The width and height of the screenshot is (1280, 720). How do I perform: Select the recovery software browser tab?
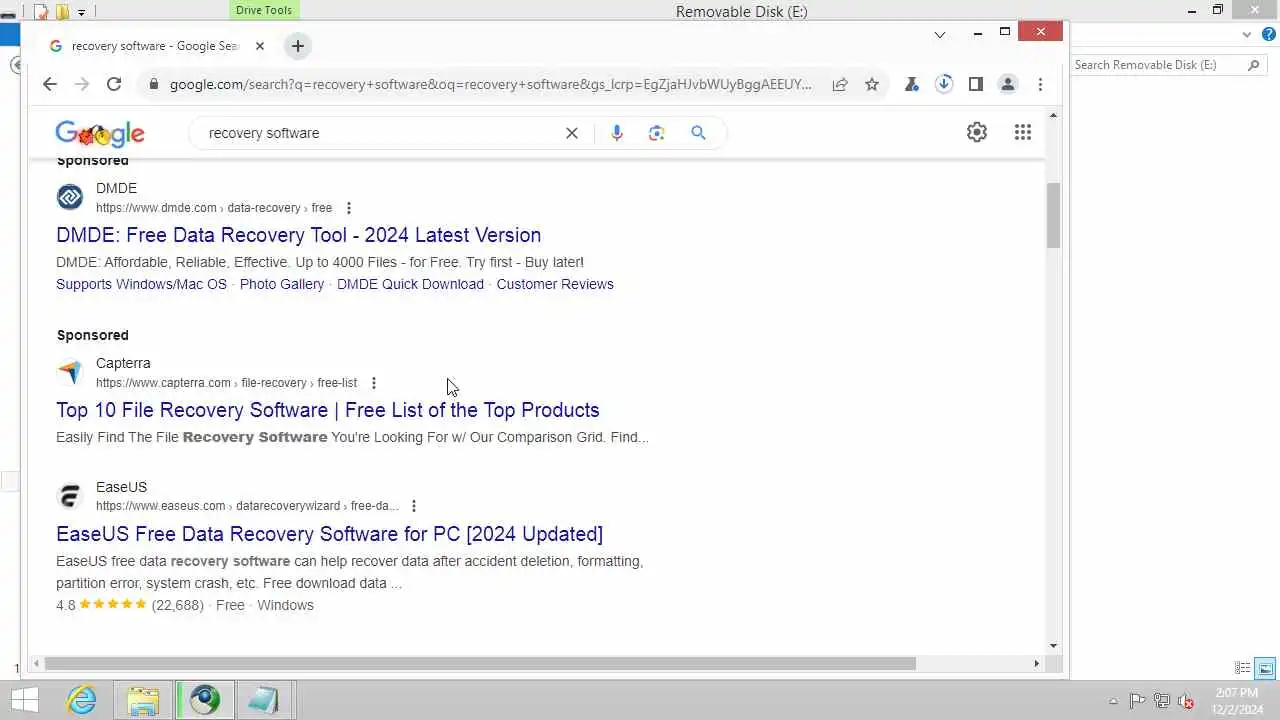155,46
